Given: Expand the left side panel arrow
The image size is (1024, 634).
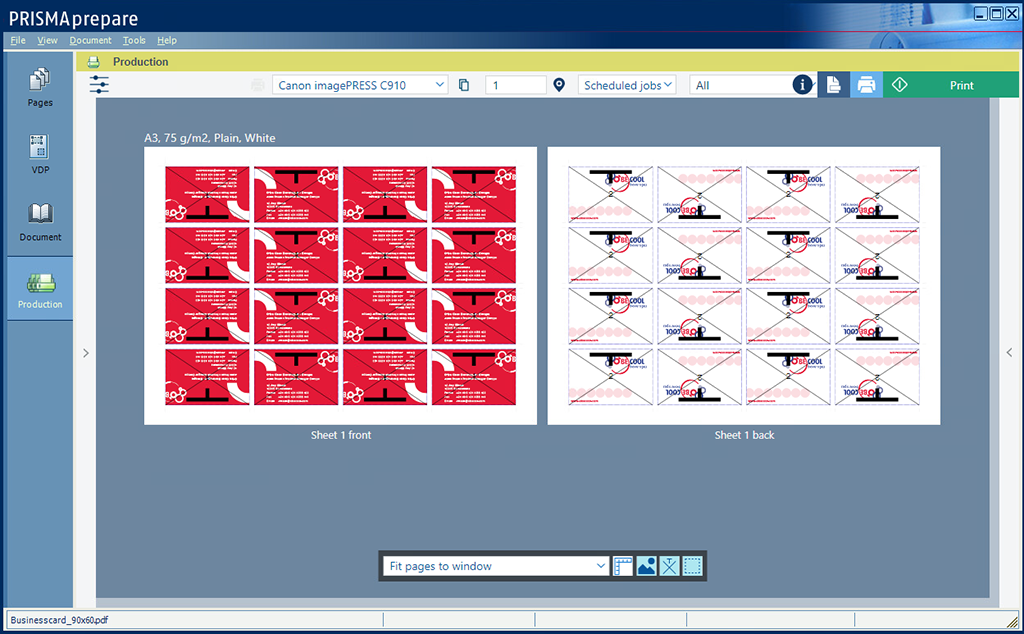Looking at the screenshot, I should coord(86,353).
